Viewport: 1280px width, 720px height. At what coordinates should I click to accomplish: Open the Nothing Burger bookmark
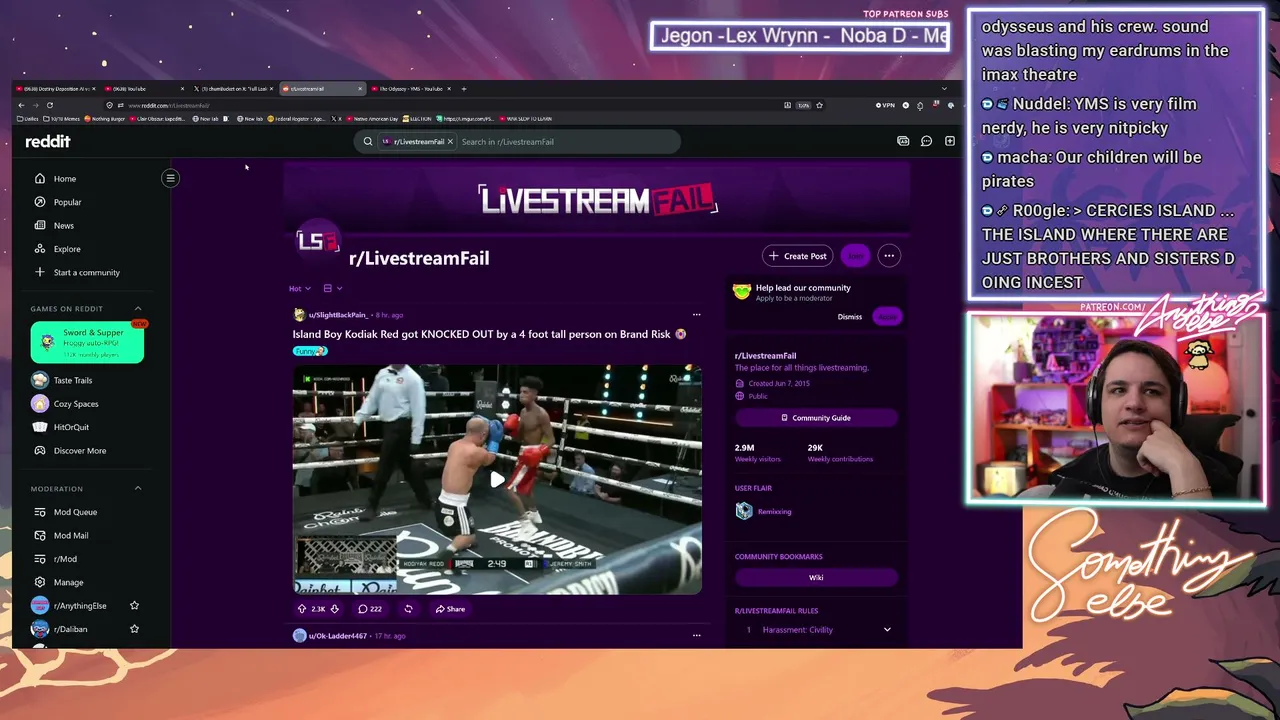pos(106,119)
